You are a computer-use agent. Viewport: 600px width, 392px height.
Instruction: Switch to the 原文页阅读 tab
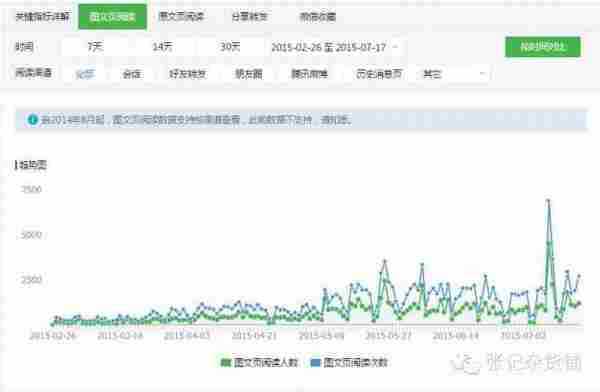pyautogui.click(x=181, y=16)
